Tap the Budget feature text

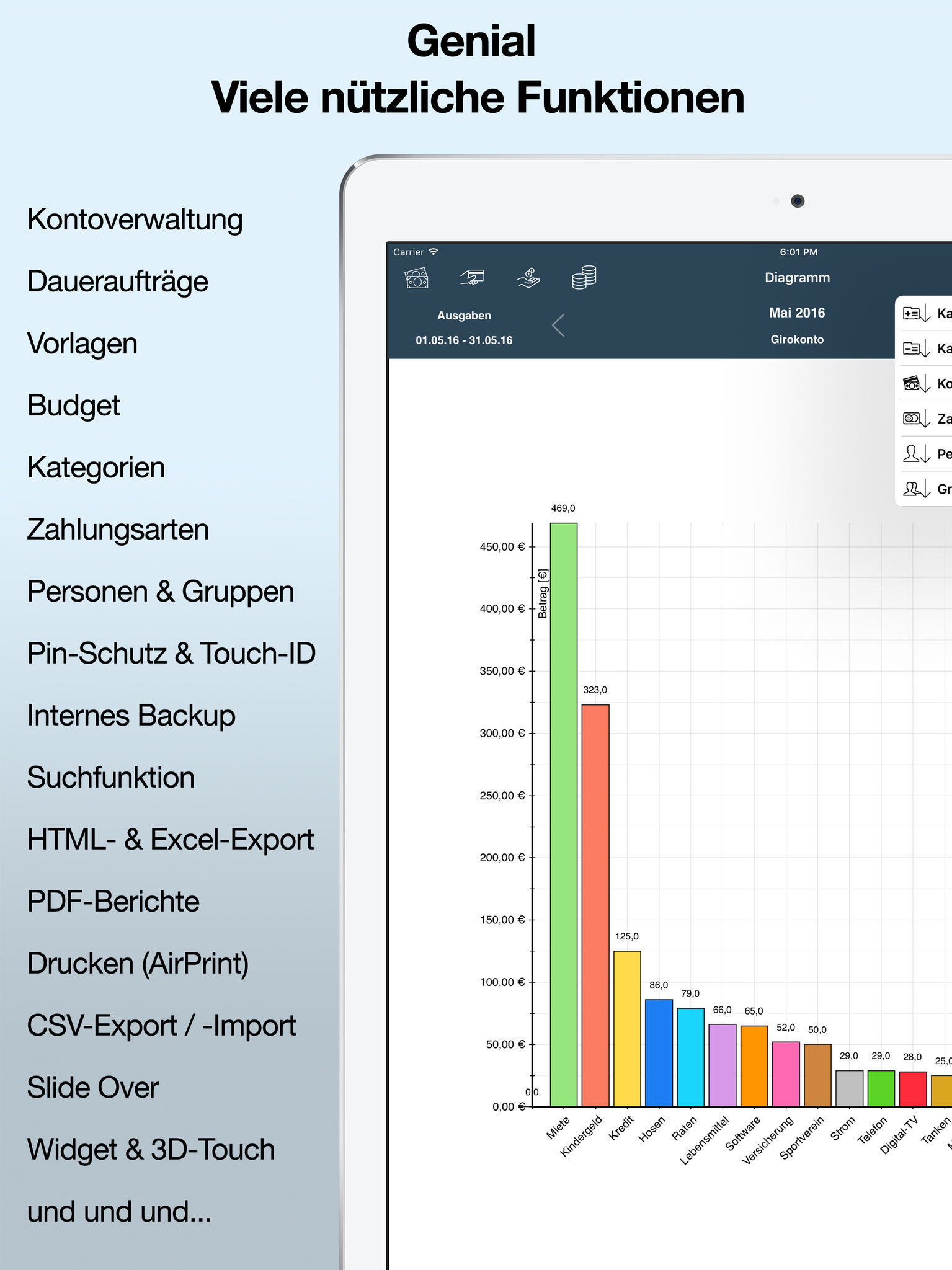coord(74,406)
